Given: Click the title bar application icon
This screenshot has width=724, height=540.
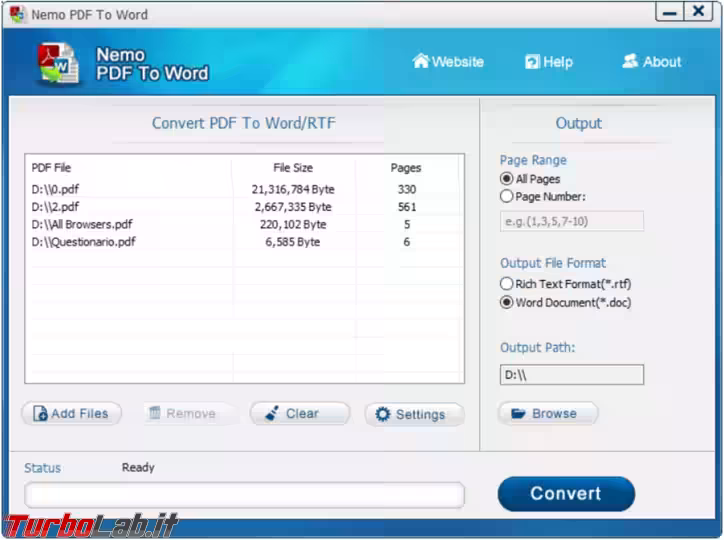Looking at the screenshot, I should click(18, 14).
